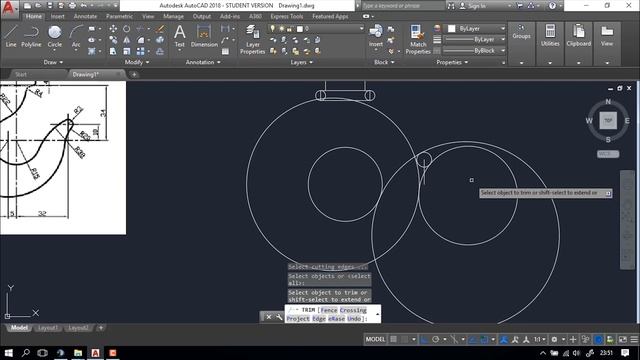The image size is (640, 360).
Task: Select the Arc tool
Action: (76, 36)
